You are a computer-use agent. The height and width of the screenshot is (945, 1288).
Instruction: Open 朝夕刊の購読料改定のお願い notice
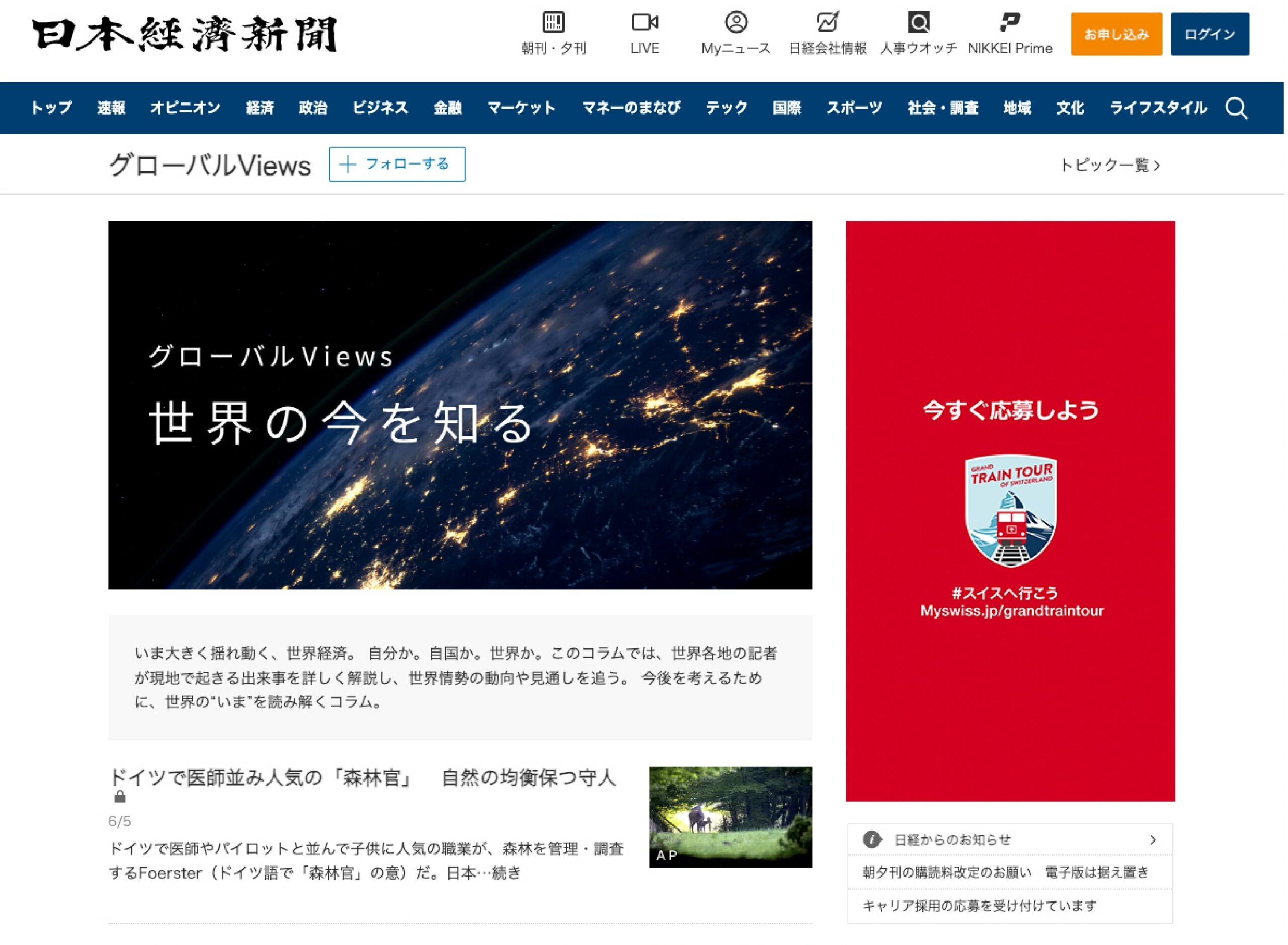click(1005, 873)
